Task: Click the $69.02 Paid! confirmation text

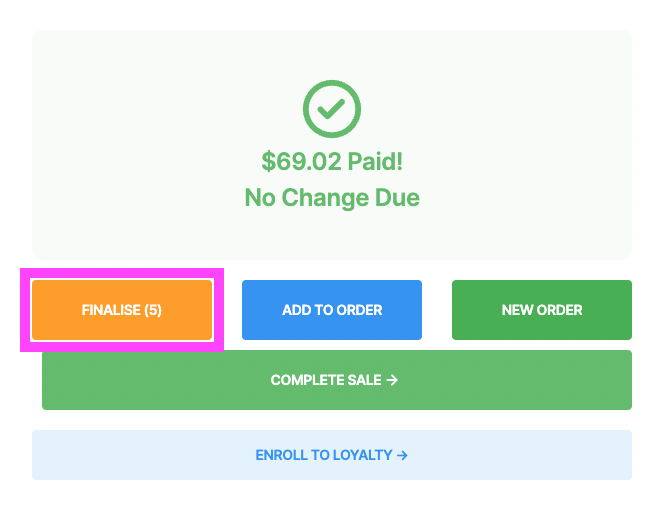Action: [x=332, y=162]
